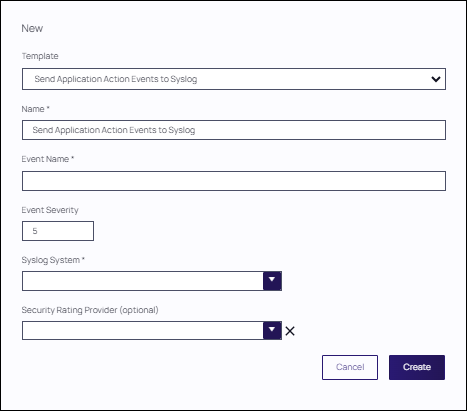Image resolution: width=467 pixels, height=411 pixels.
Task: Click the Name input field
Action: pos(234,130)
